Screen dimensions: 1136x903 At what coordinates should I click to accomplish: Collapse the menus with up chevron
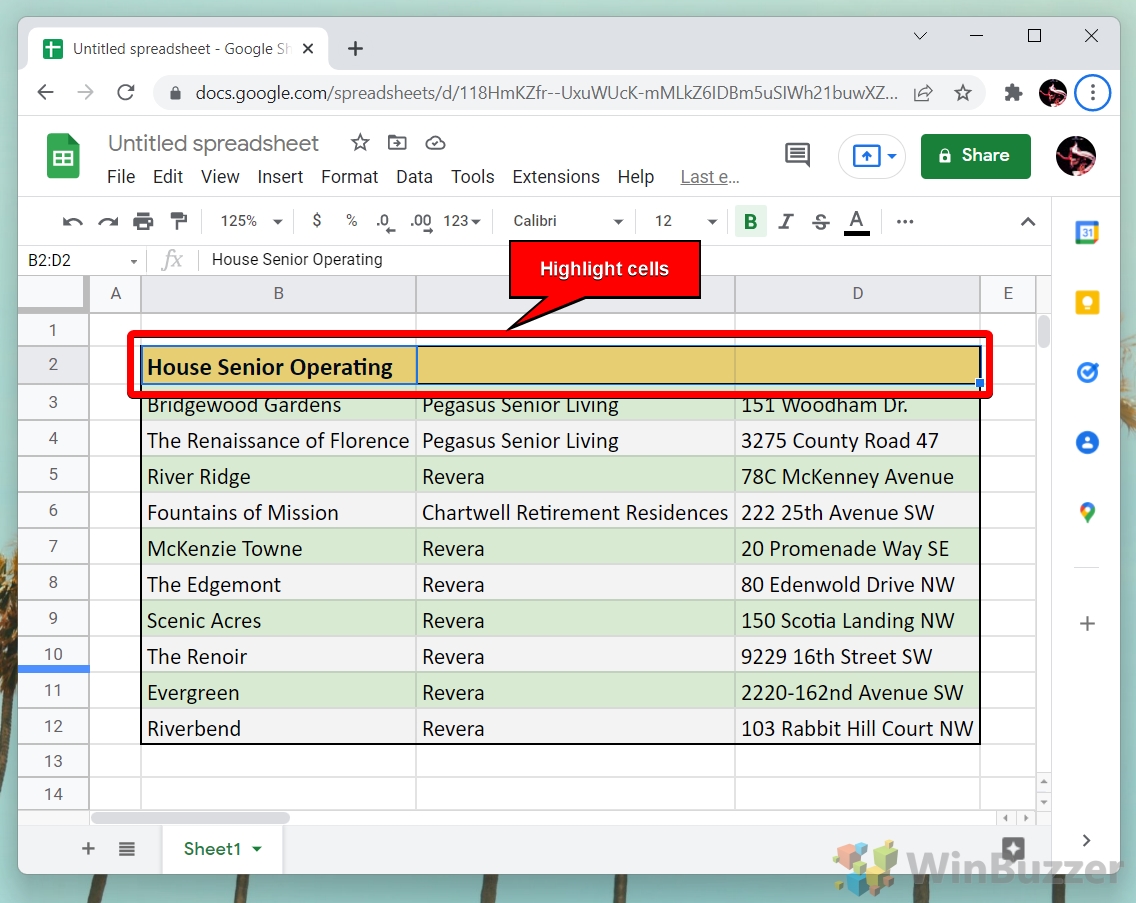pos(1027,222)
